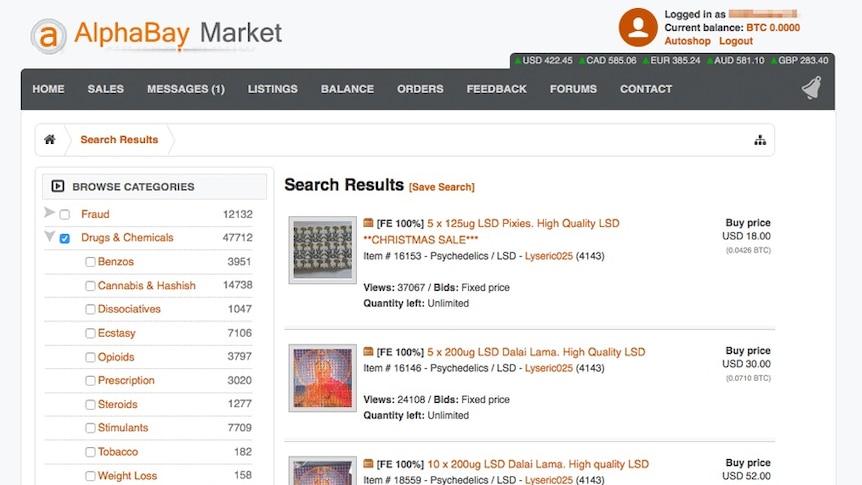Open the sitemap icon in breadcrumb bar
This screenshot has height=485, width=862.
pos(759,140)
